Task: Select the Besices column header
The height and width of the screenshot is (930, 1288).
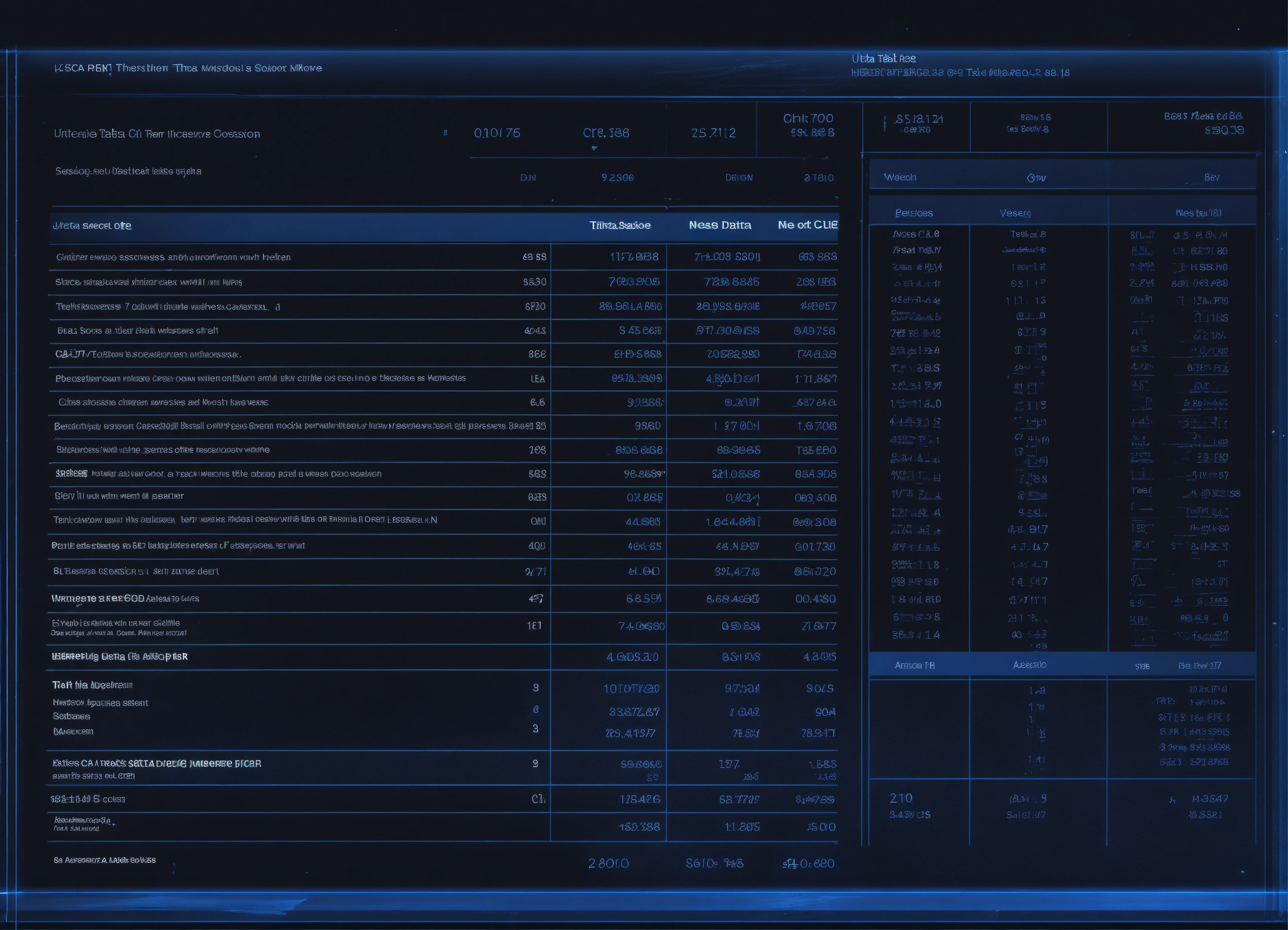Action: (x=913, y=213)
